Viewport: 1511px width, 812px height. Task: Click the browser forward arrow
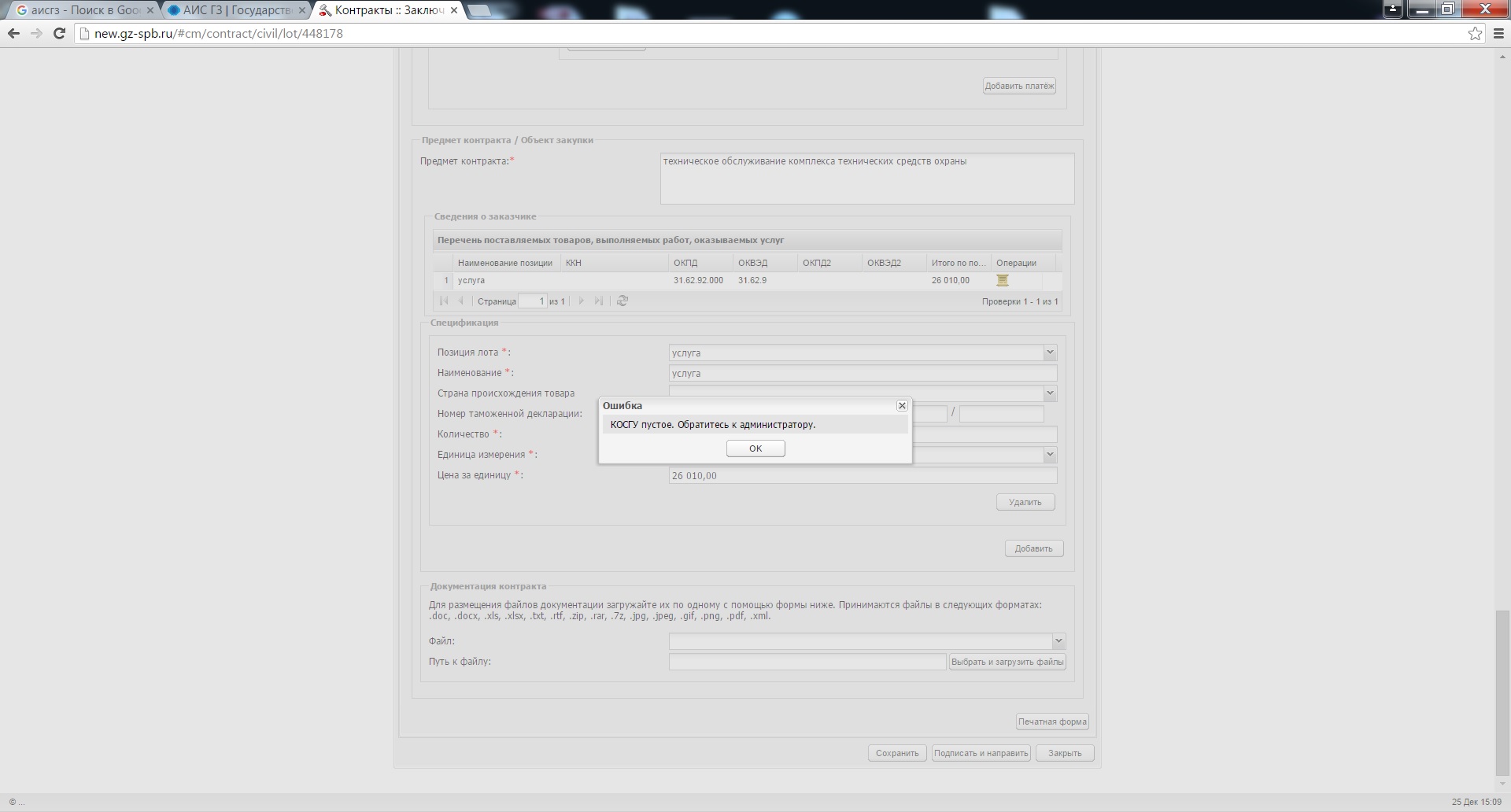point(36,33)
